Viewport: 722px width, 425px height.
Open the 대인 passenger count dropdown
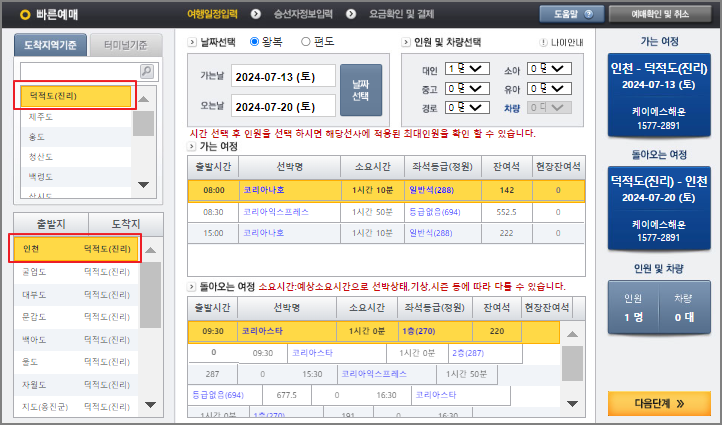tap(467, 69)
